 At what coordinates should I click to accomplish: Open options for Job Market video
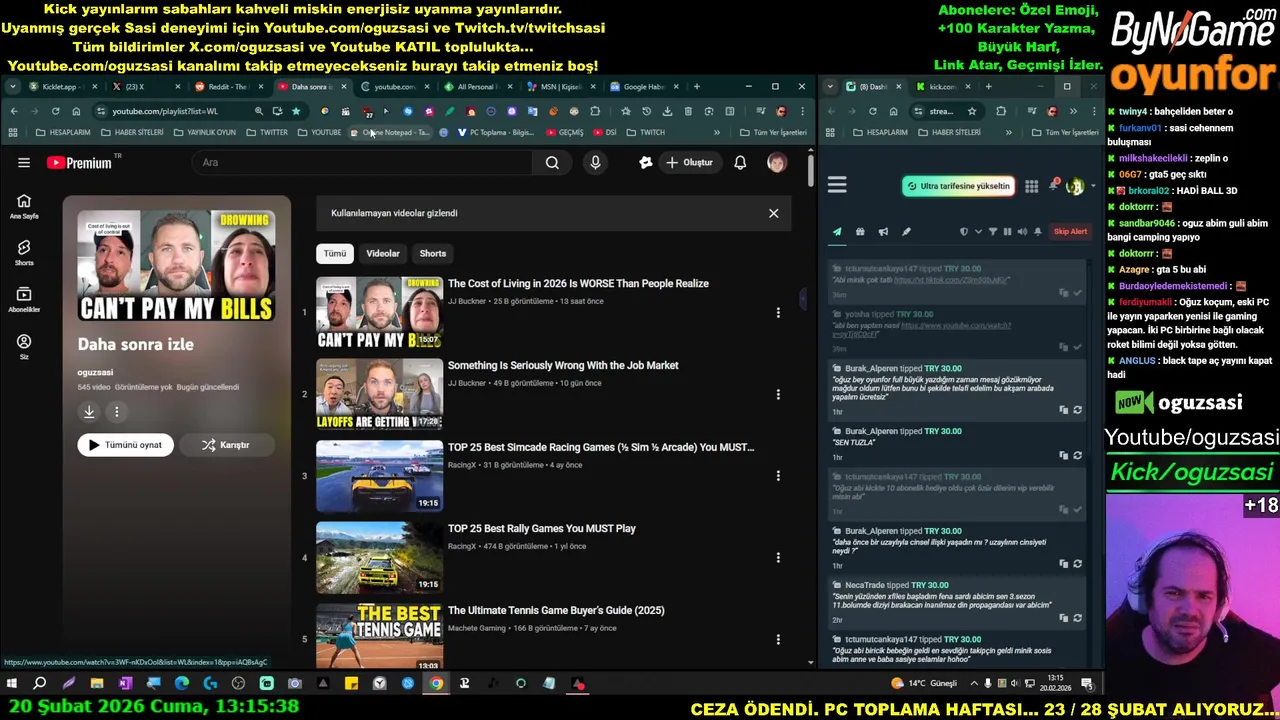click(778, 394)
